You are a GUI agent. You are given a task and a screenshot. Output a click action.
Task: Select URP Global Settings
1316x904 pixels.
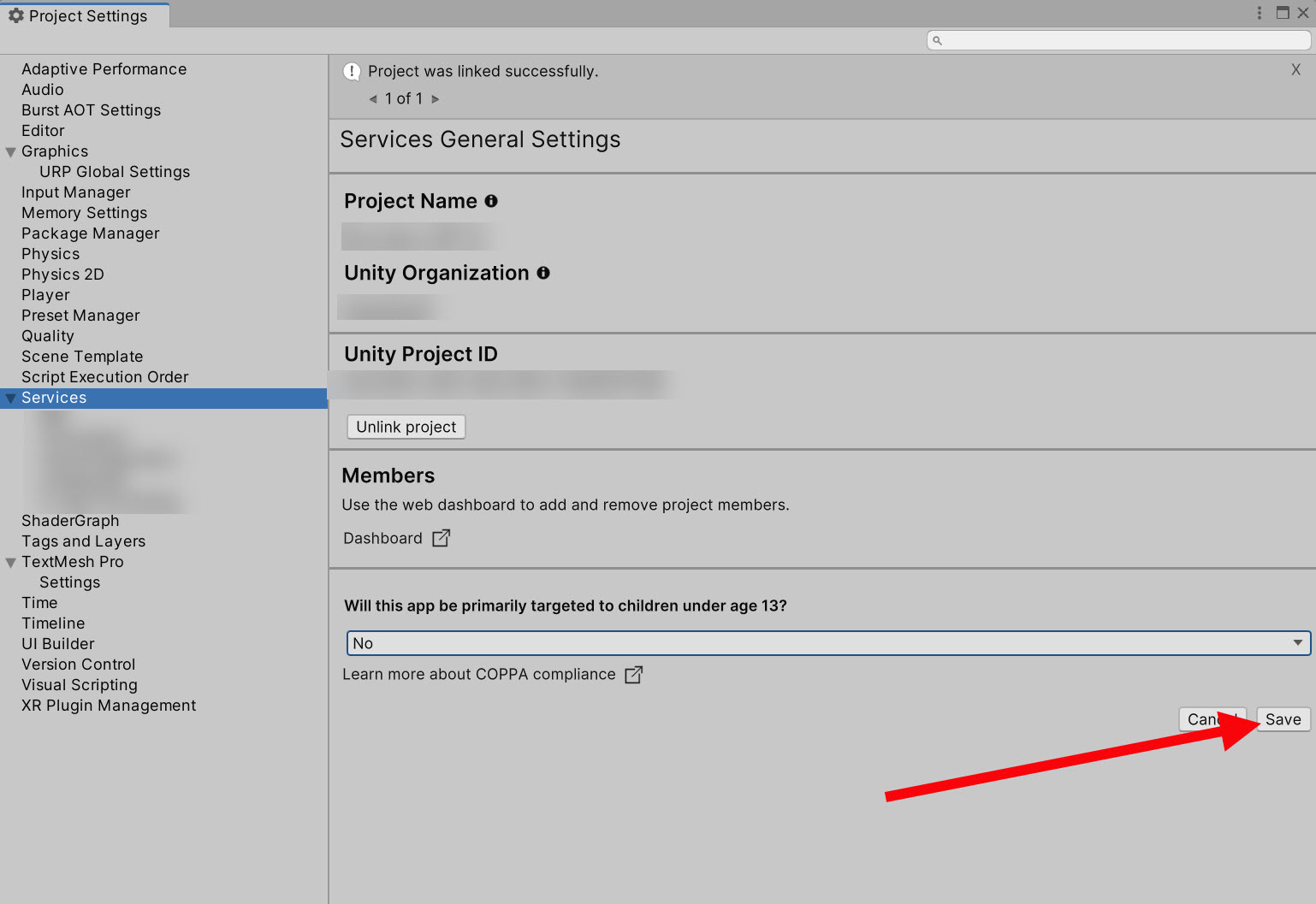[x=115, y=172]
